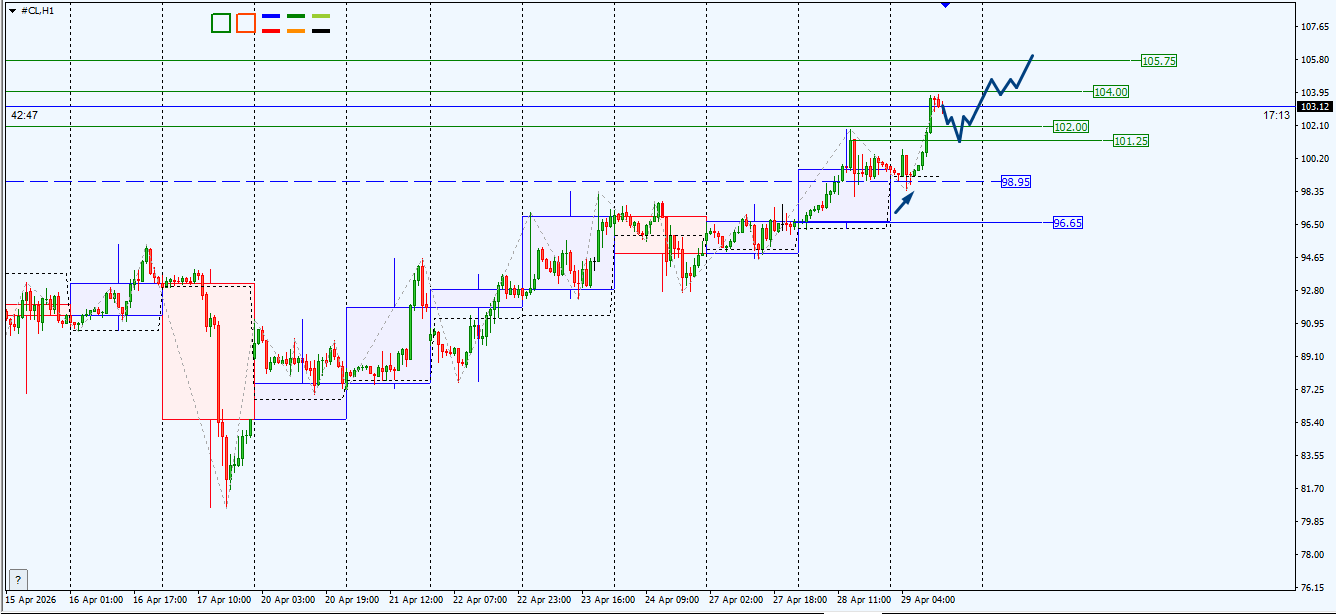This screenshot has height=614, width=1336.
Task: Click the 29 Apr 04:00 time axis label
Action: coord(927,600)
